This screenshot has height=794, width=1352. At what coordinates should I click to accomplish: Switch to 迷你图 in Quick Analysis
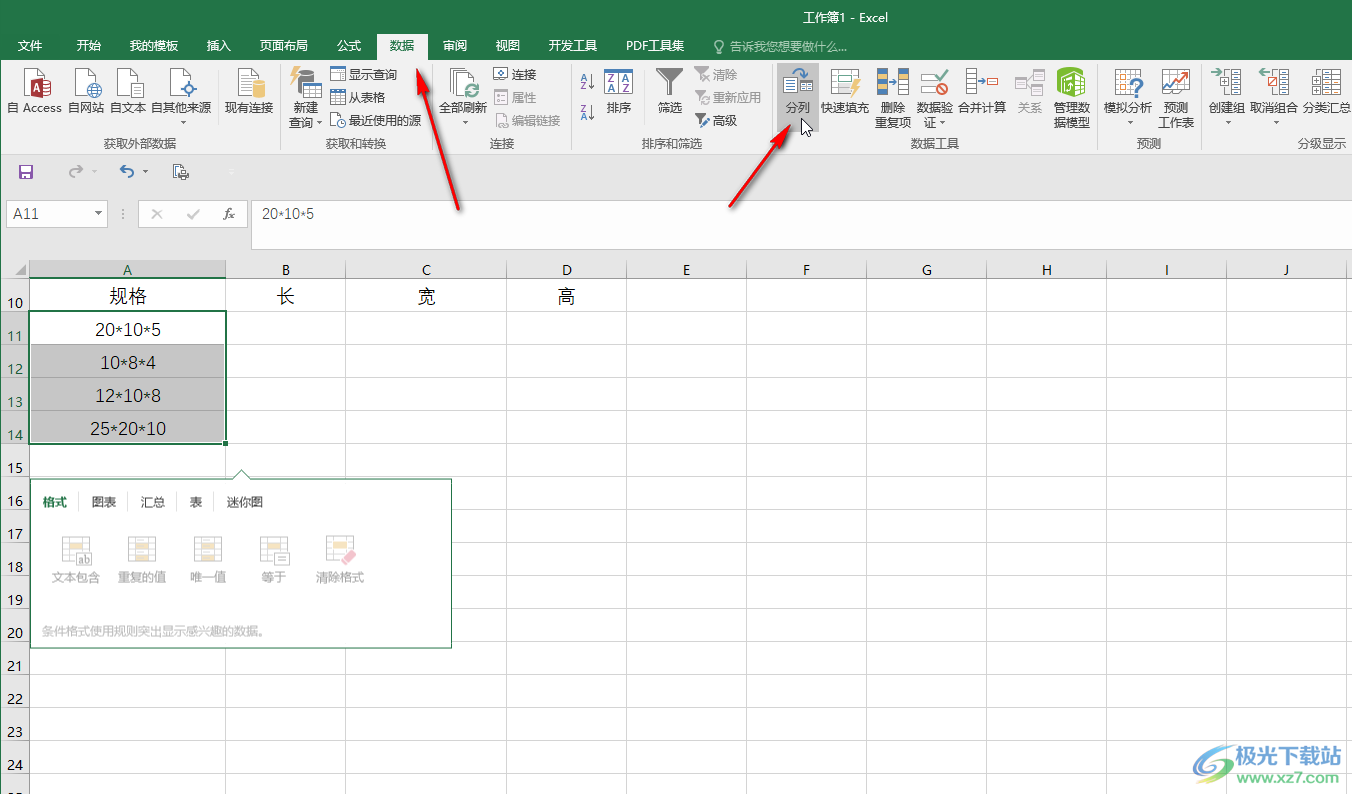coord(245,502)
